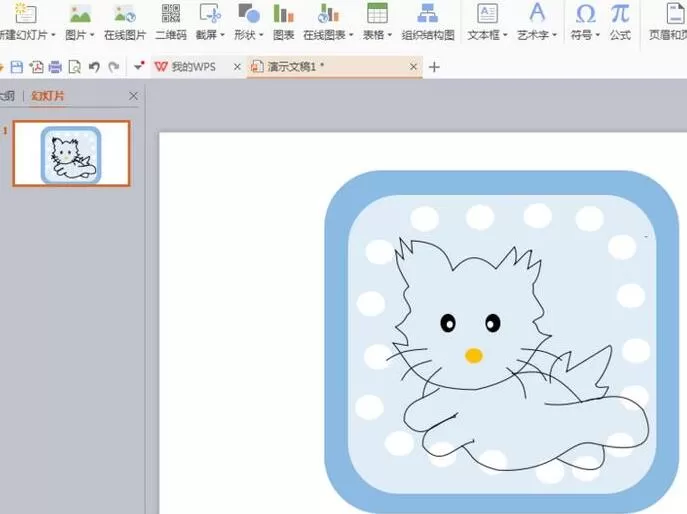Open print preview icon
Image resolution: width=687 pixels, height=514 pixels.
(74, 67)
